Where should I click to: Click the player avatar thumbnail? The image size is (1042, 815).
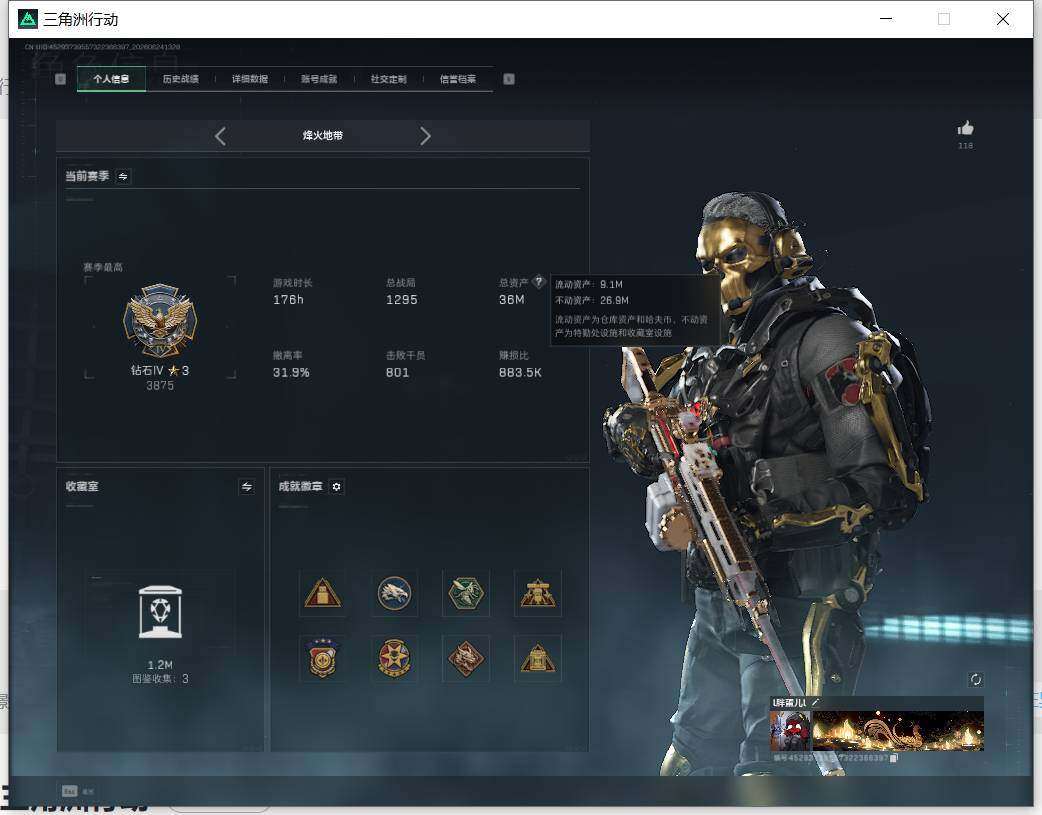coord(790,731)
